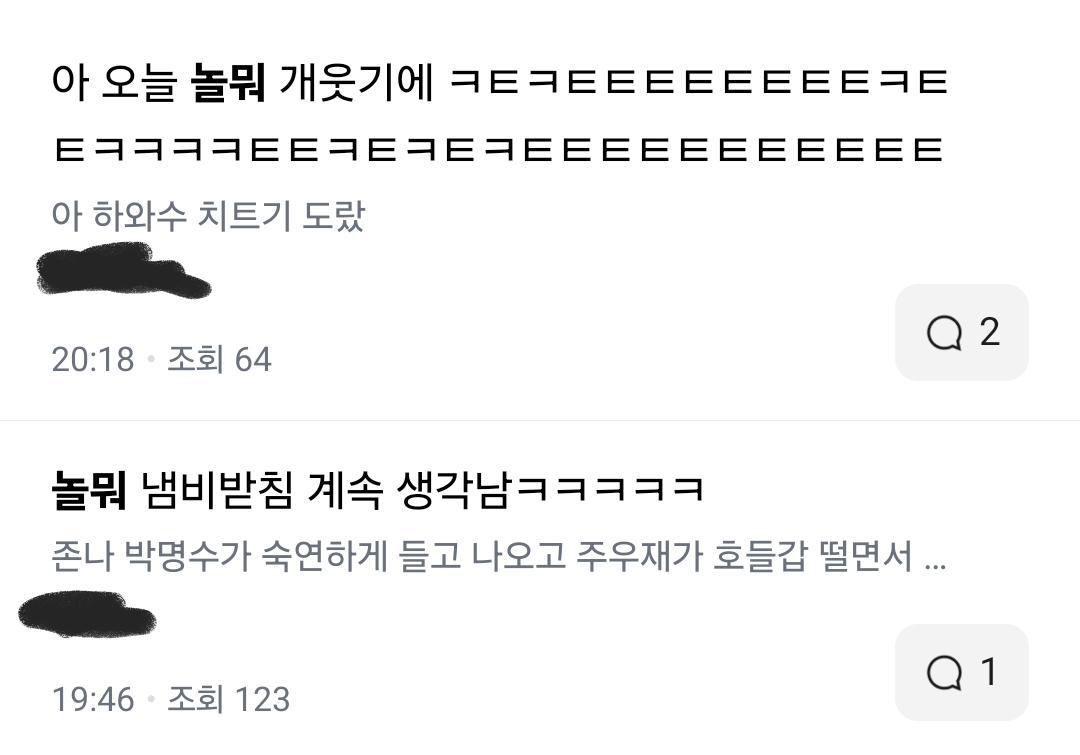The height and width of the screenshot is (755, 1080).
Task: Click the bold '놀뭐' keyword in the second title
Action: point(90,490)
